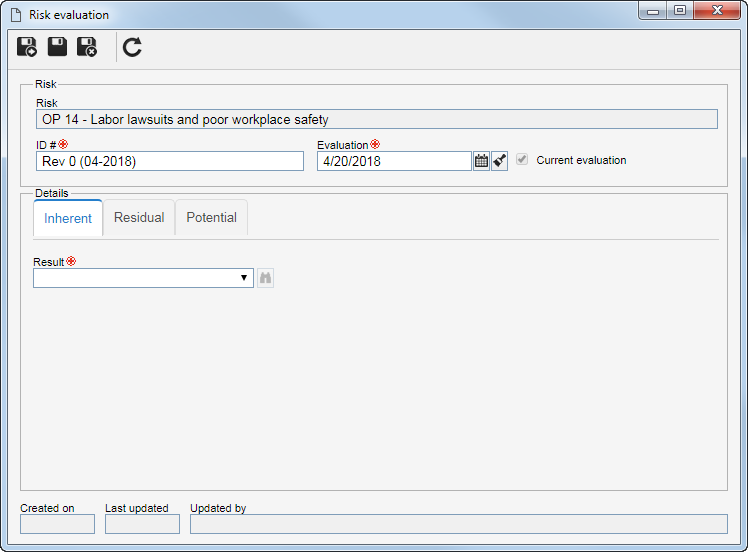Viewport: 748px width, 552px height.
Task: Click the binoculars search icon beside Result
Action: 265,278
